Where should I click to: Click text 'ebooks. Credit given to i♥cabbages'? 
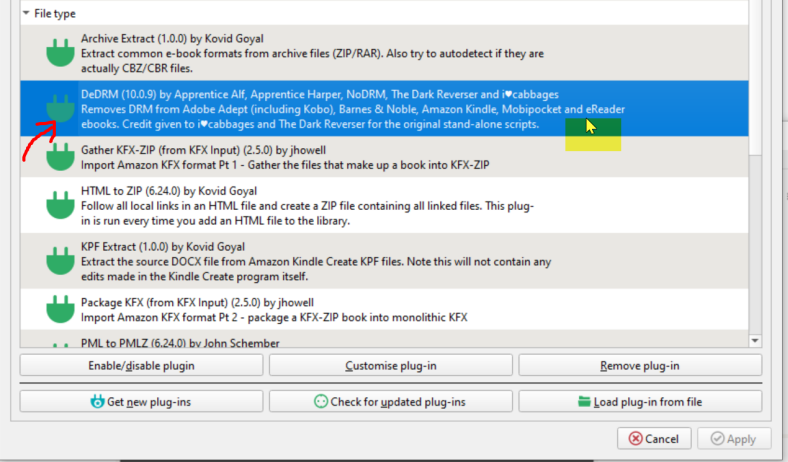pyautogui.click(x=167, y=124)
